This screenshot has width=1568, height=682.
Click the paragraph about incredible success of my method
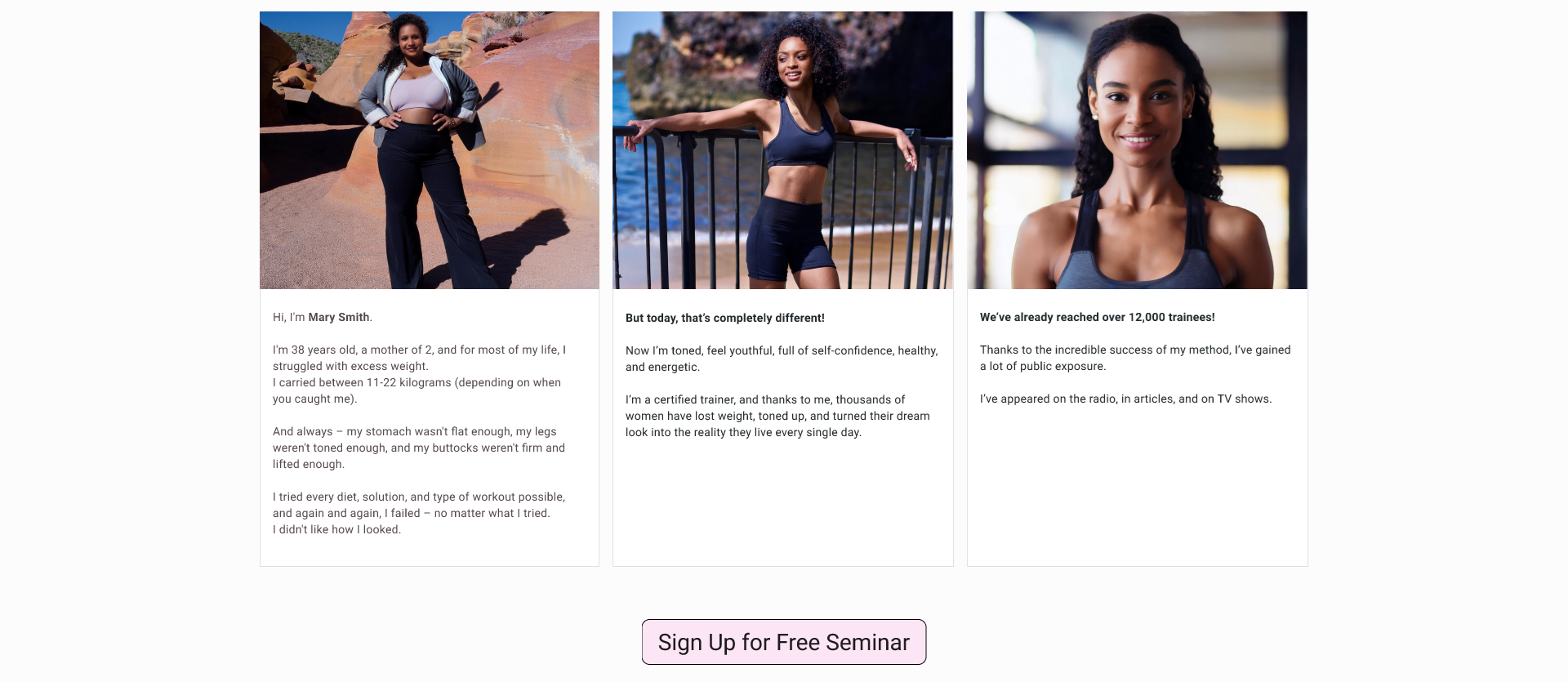(1135, 358)
